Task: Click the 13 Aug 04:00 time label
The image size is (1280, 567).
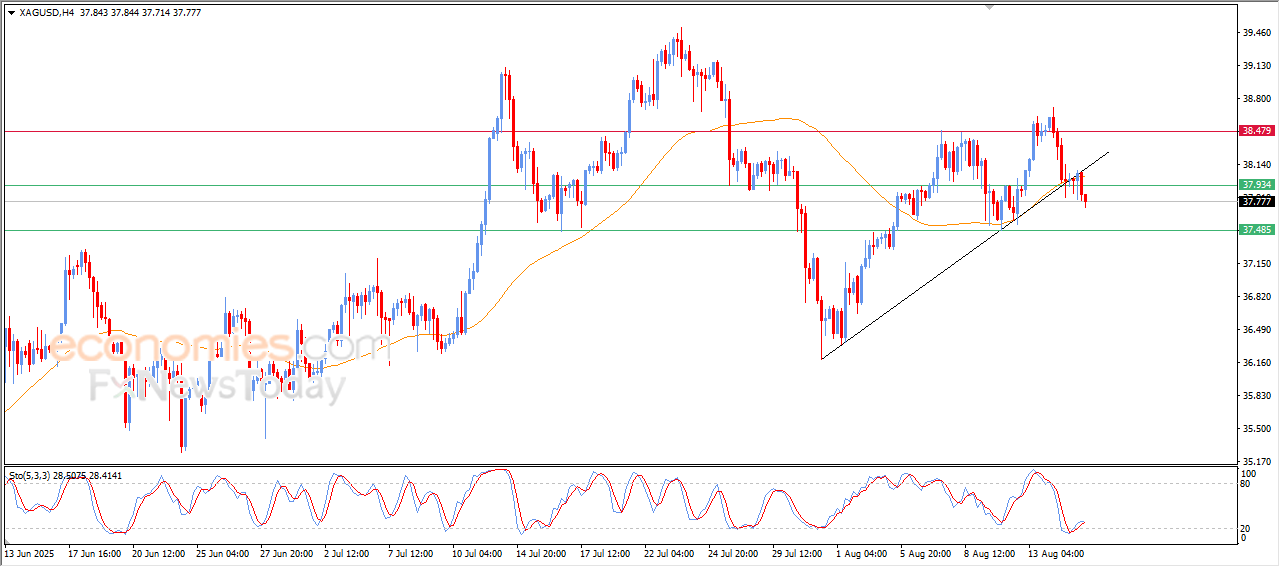Action: (x=1057, y=552)
